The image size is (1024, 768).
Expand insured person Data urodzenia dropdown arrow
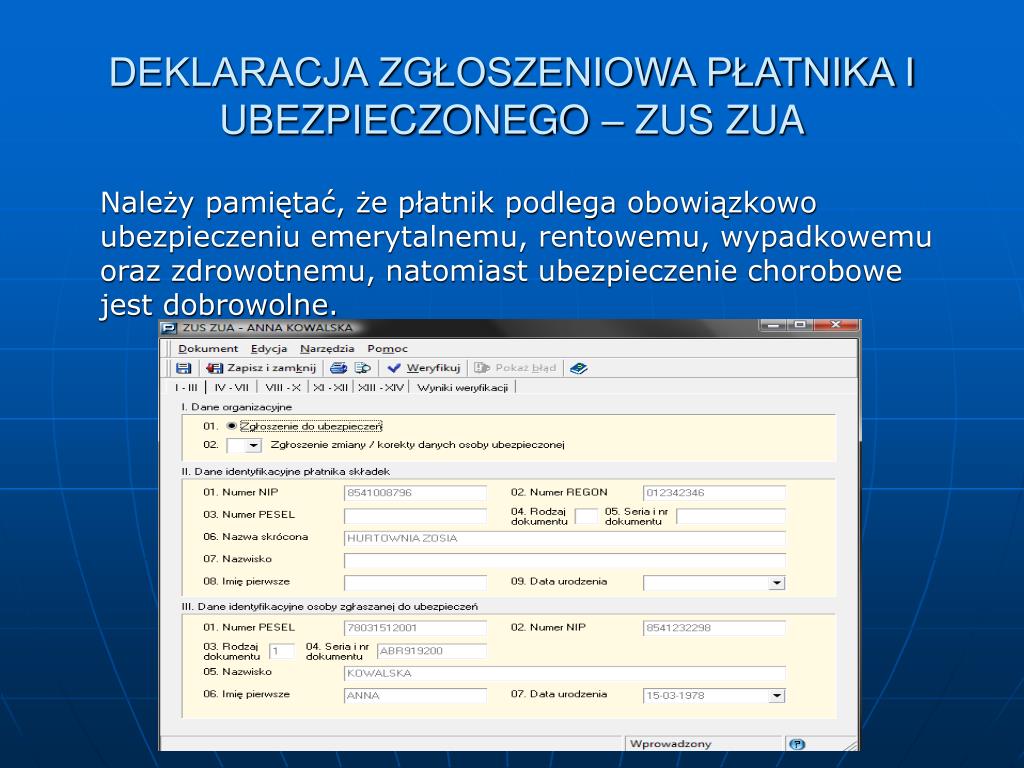pos(776,696)
